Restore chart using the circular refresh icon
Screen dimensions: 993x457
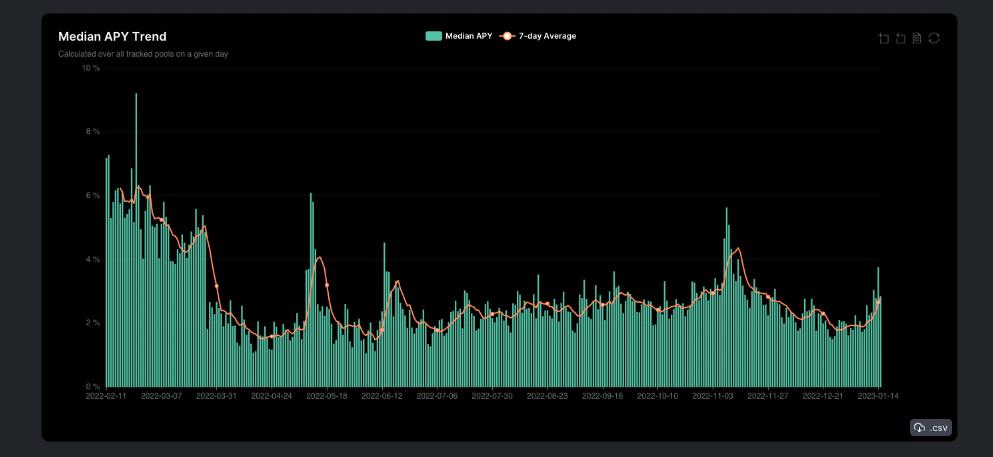click(934, 38)
